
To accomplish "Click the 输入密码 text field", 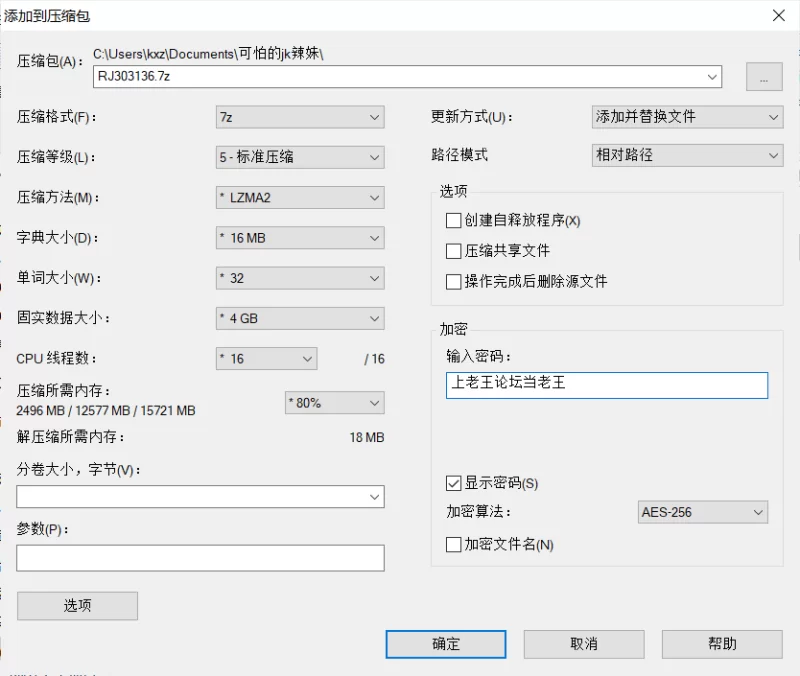I will pos(606,385).
